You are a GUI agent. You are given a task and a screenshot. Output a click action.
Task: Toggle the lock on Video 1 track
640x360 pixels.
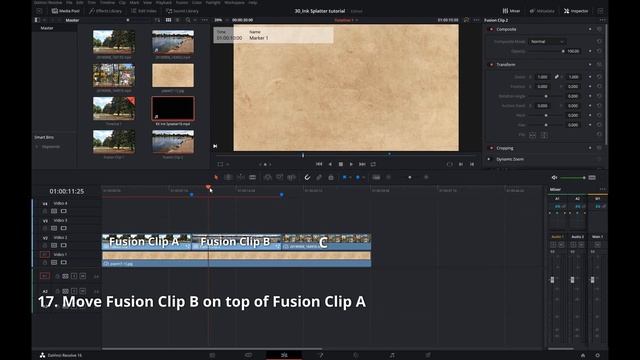pos(44,263)
